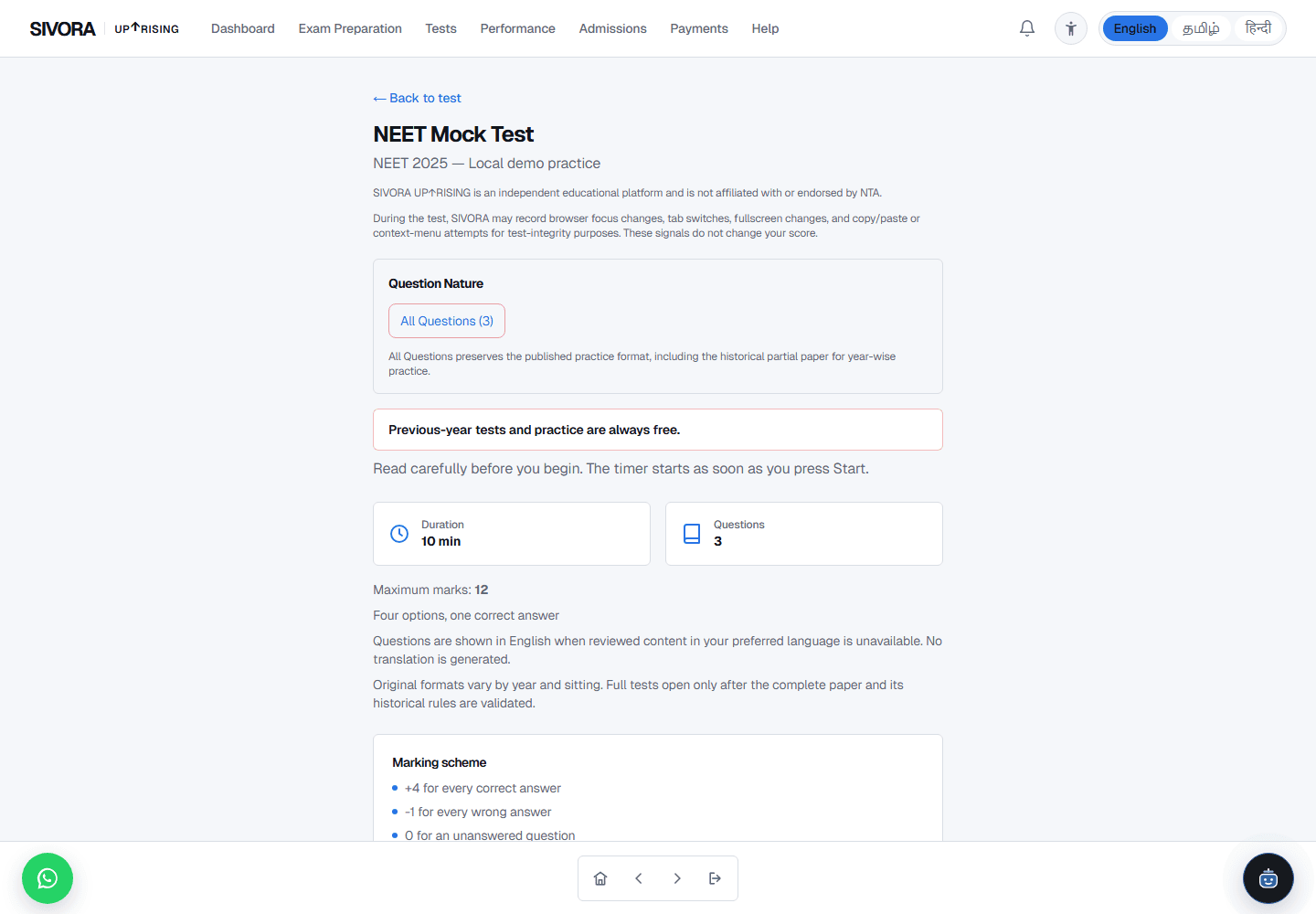Go to the Tests section

(440, 28)
